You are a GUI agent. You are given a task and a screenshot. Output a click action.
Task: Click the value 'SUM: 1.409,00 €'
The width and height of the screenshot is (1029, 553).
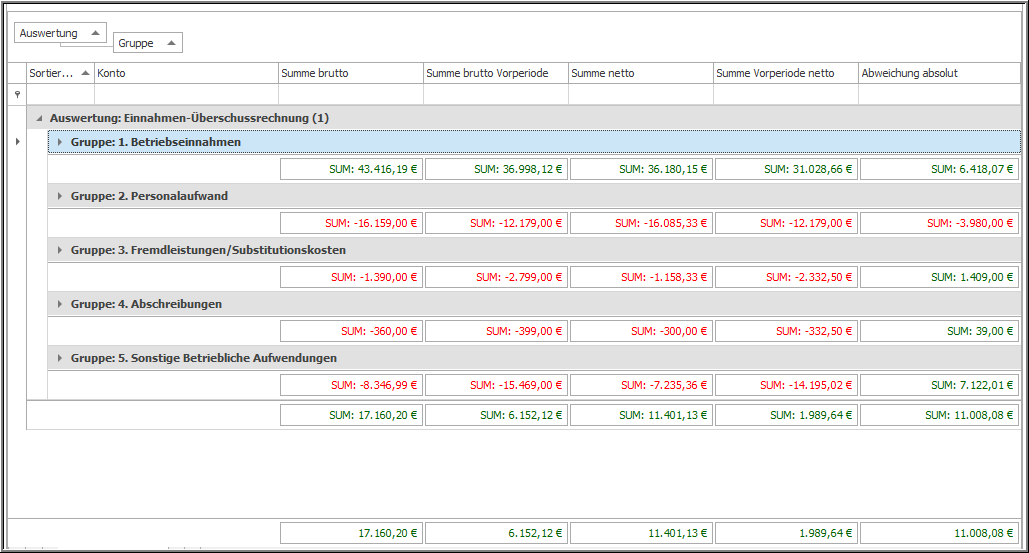point(972,277)
